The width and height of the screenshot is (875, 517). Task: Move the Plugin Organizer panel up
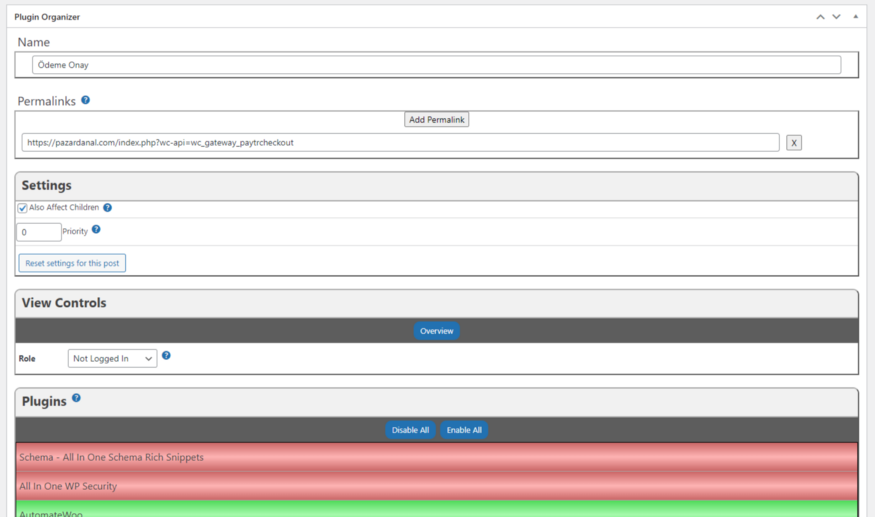[820, 17]
